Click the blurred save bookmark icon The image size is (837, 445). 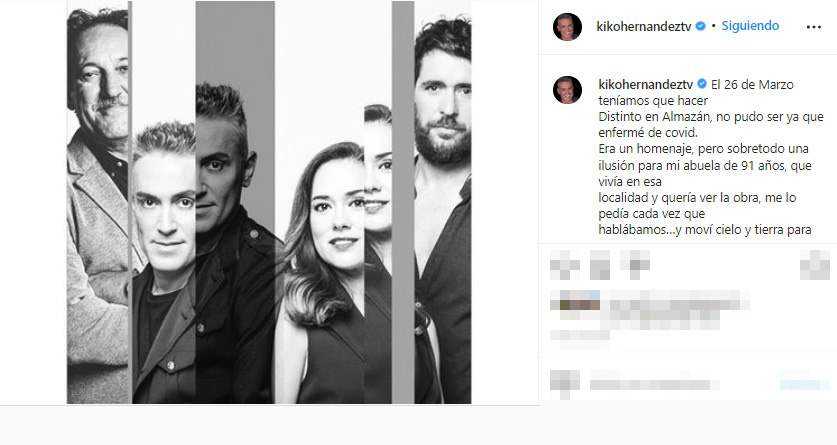(x=815, y=265)
